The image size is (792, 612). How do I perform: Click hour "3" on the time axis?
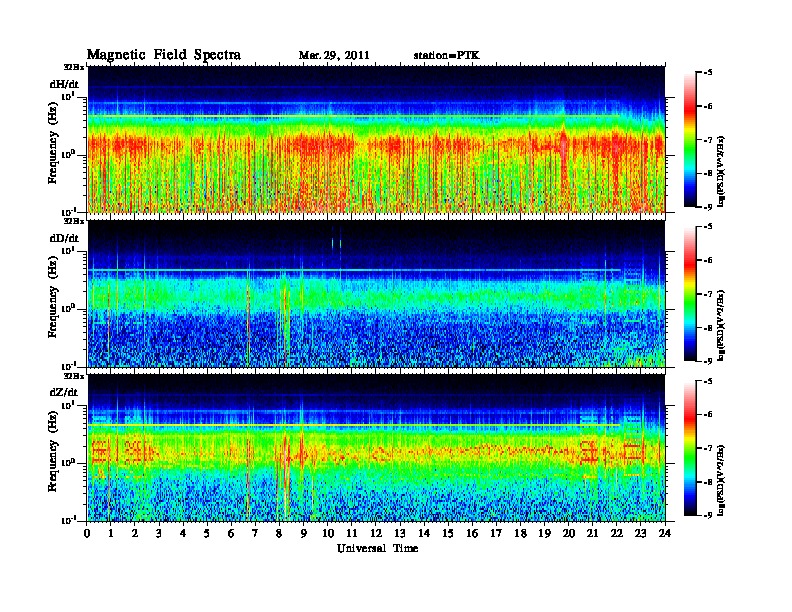[159, 533]
